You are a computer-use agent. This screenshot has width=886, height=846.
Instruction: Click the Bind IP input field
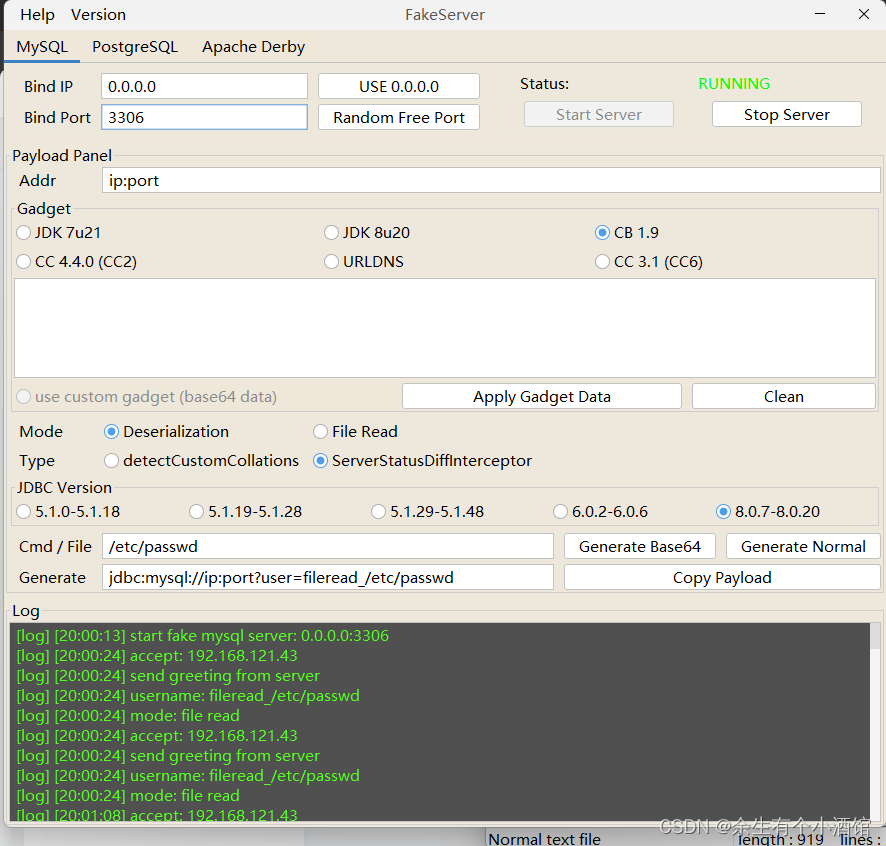point(205,86)
